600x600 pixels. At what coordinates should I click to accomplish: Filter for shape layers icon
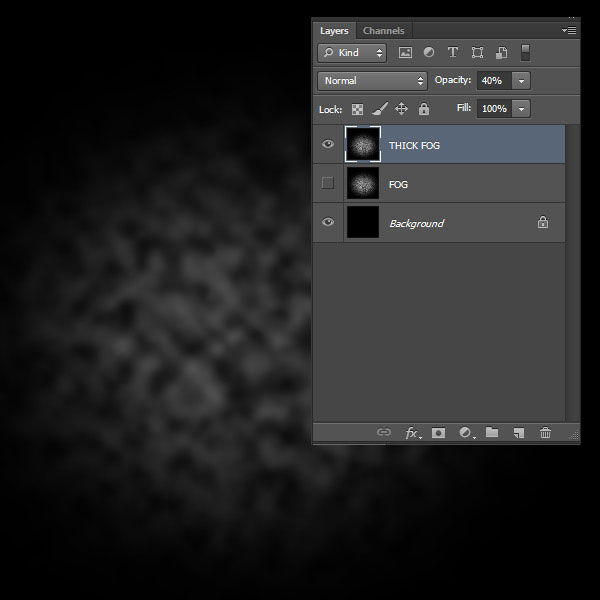477,52
